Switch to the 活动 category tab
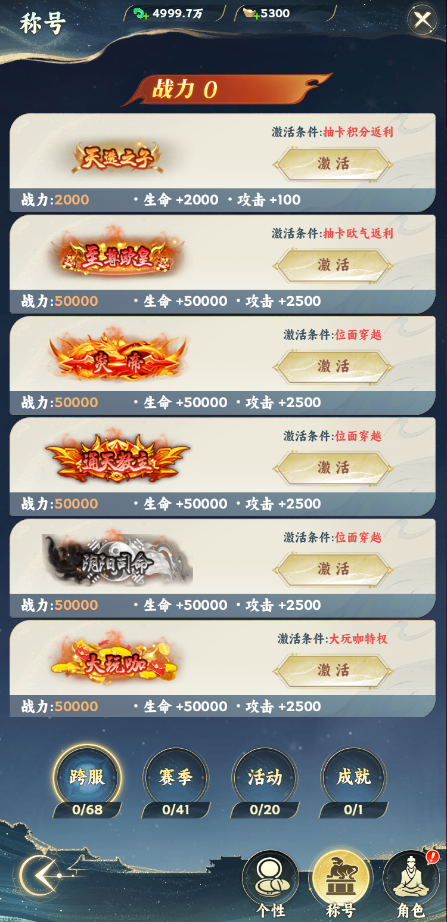This screenshot has width=447, height=922. click(265, 776)
